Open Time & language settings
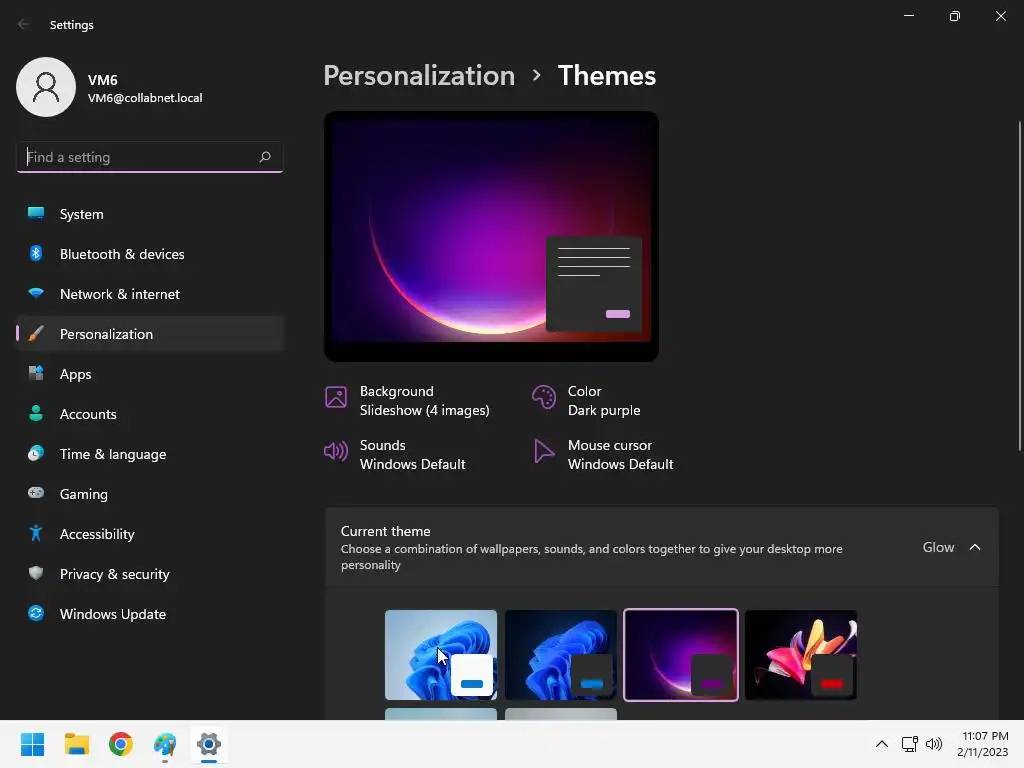This screenshot has width=1024, height=768. 150,454
